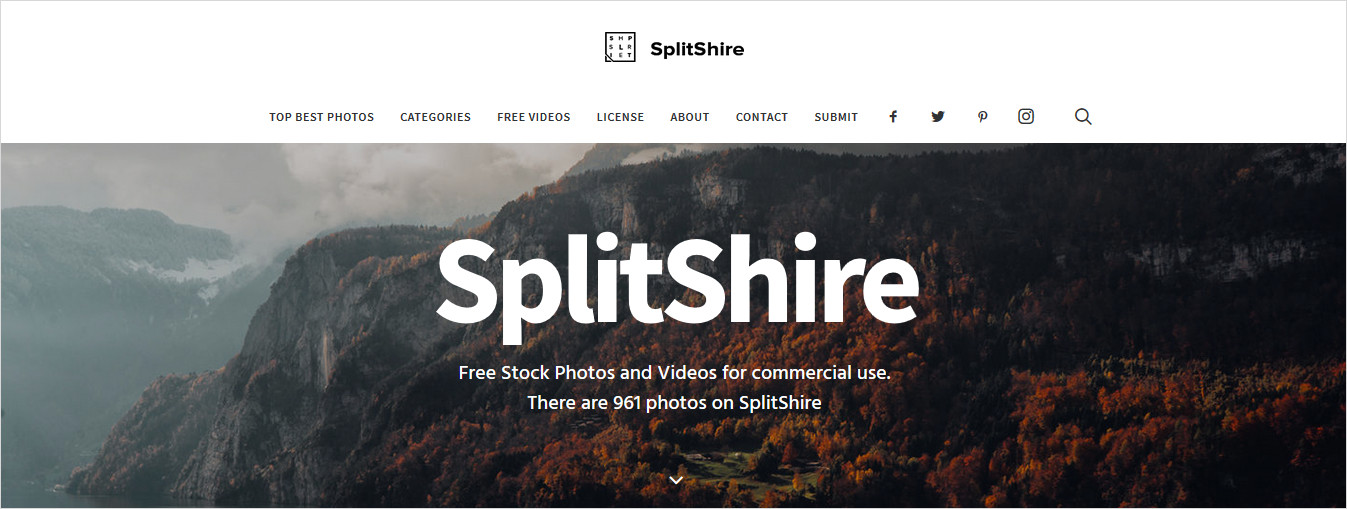The image size is (1347, 509).
Task: Open search with the magnifier icon
Action: pyautogui.click(x=1083, y=116)
